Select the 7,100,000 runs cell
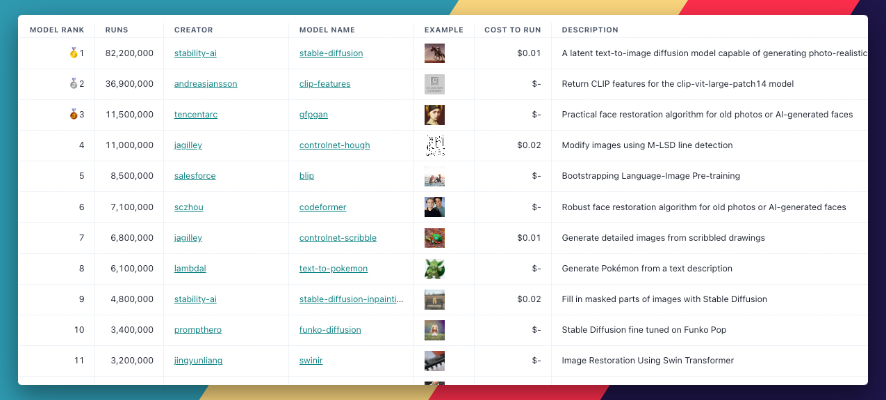 point(133,207)
